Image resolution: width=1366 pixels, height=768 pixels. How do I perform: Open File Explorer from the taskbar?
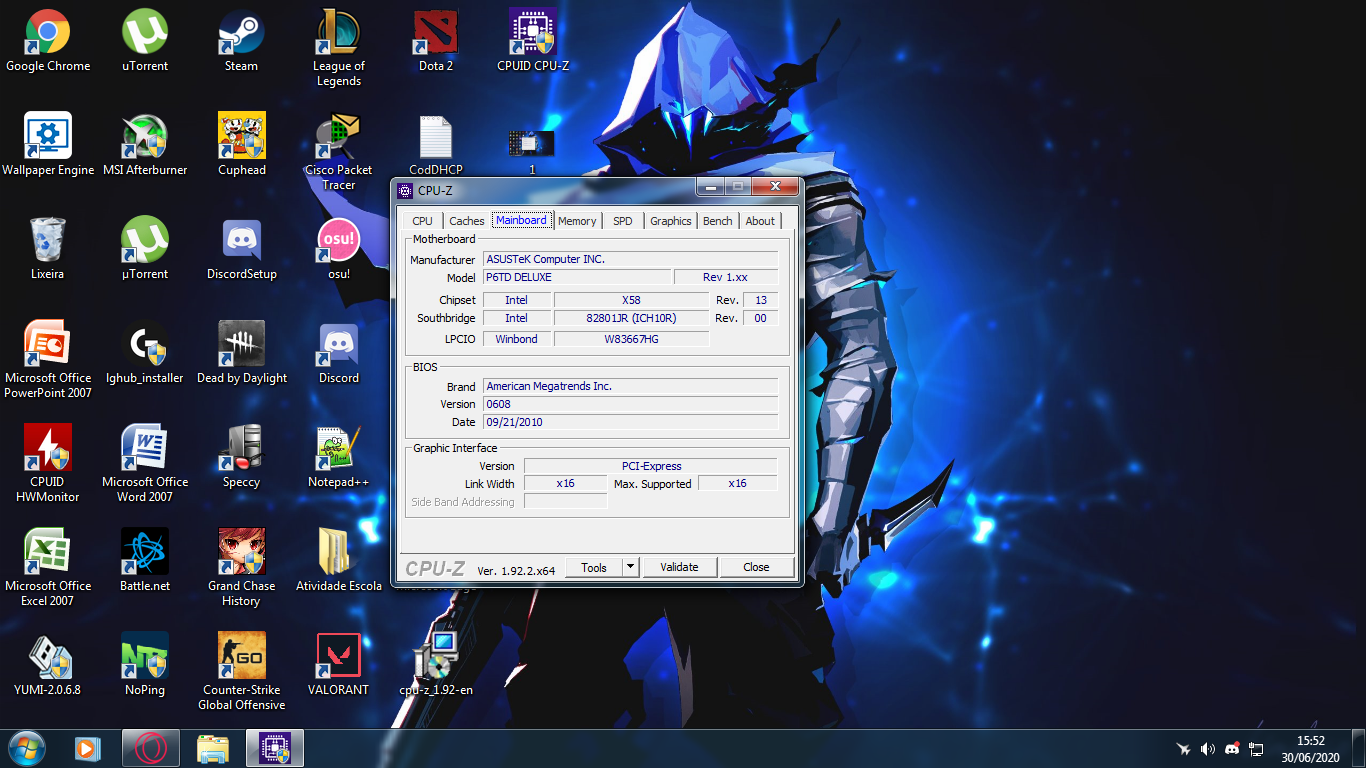click(212, 748)
